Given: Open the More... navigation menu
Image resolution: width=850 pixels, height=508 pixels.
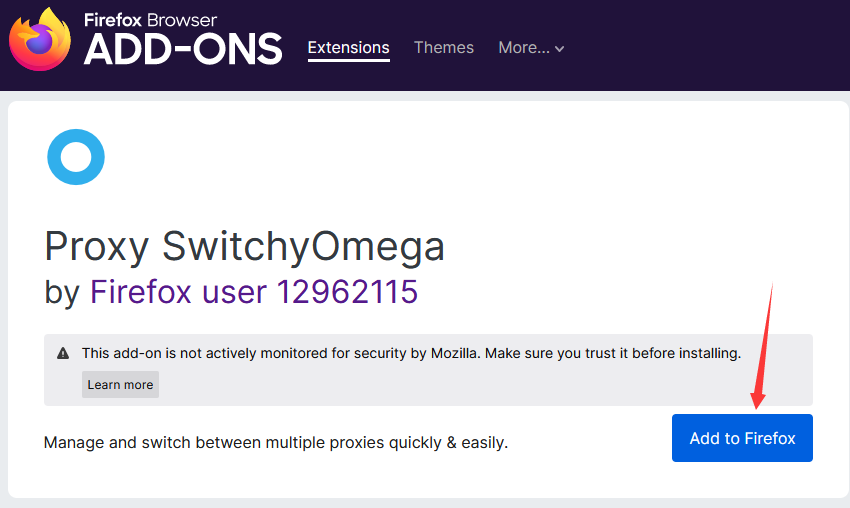Looking at the screenshot, I should coord(531,48).
